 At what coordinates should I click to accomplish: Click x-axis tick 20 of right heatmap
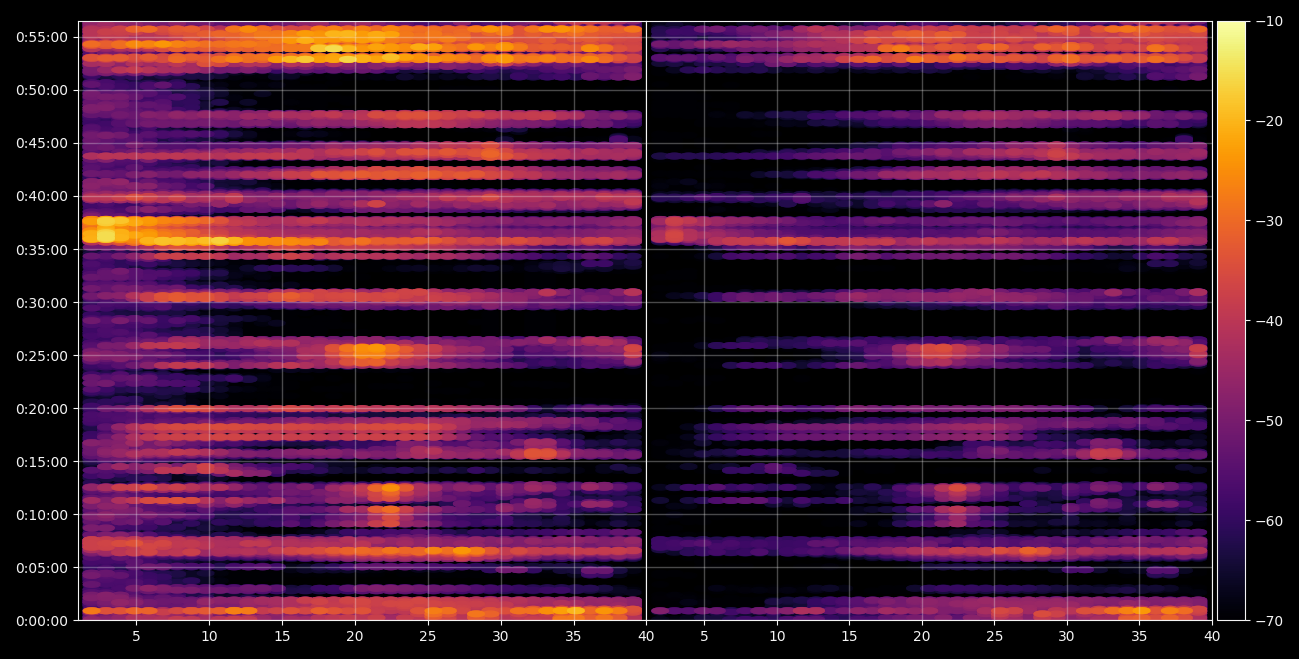922,636
